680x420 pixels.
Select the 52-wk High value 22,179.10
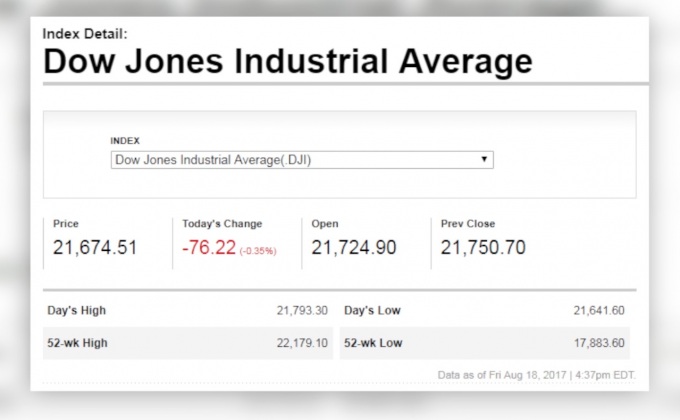click(302, 343)
